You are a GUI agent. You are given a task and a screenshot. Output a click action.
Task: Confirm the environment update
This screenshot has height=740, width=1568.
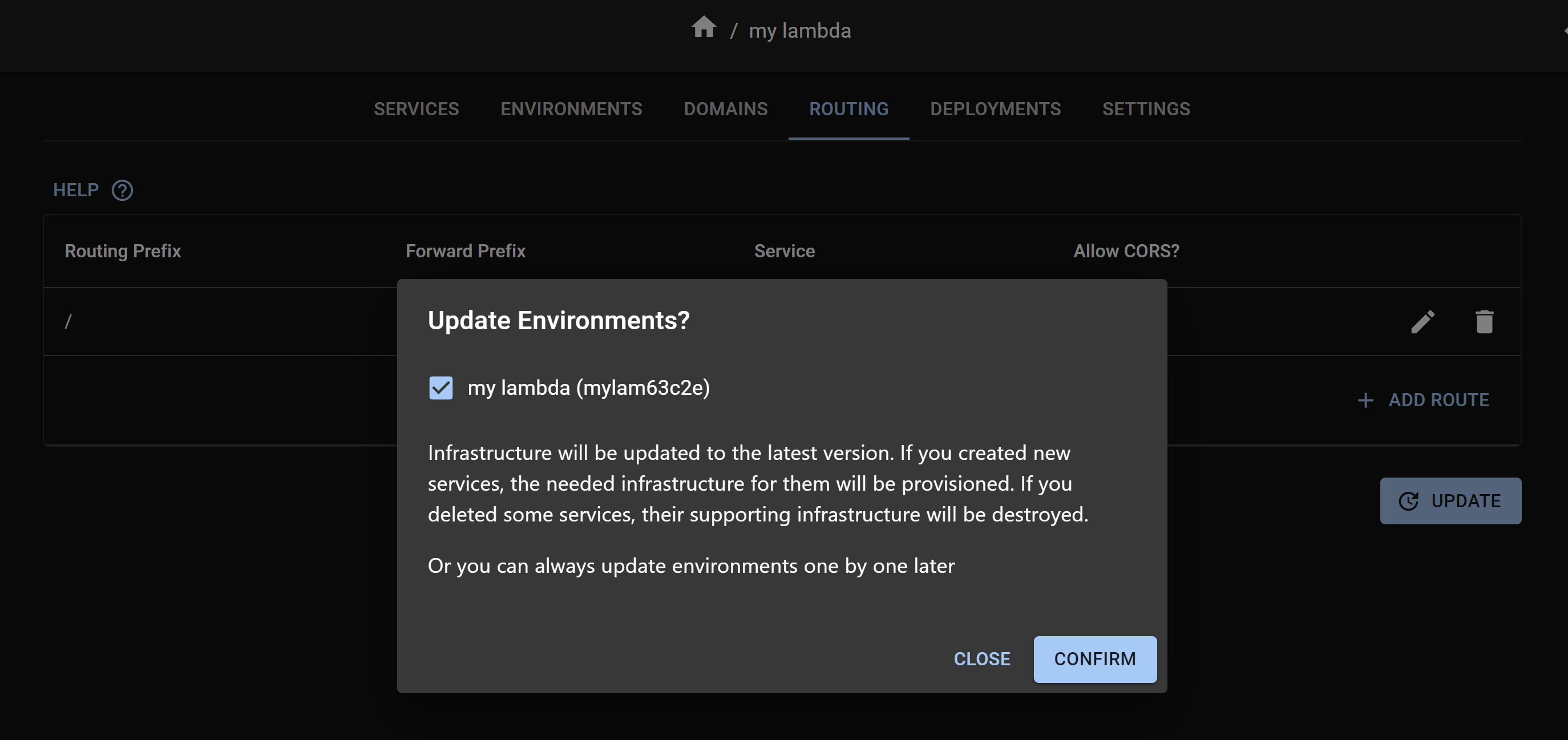click(x=1095, y=659)
